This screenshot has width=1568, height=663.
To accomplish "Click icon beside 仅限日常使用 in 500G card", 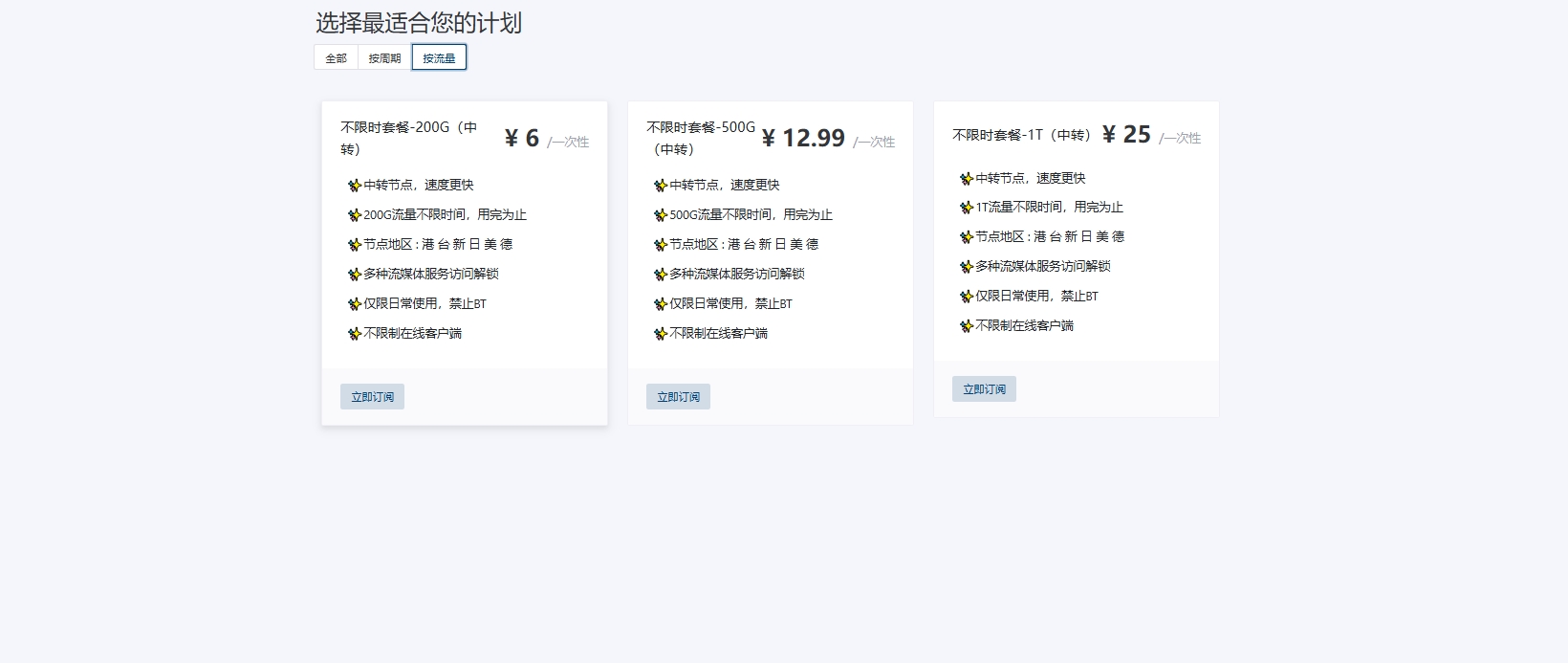I will point(661,304).
